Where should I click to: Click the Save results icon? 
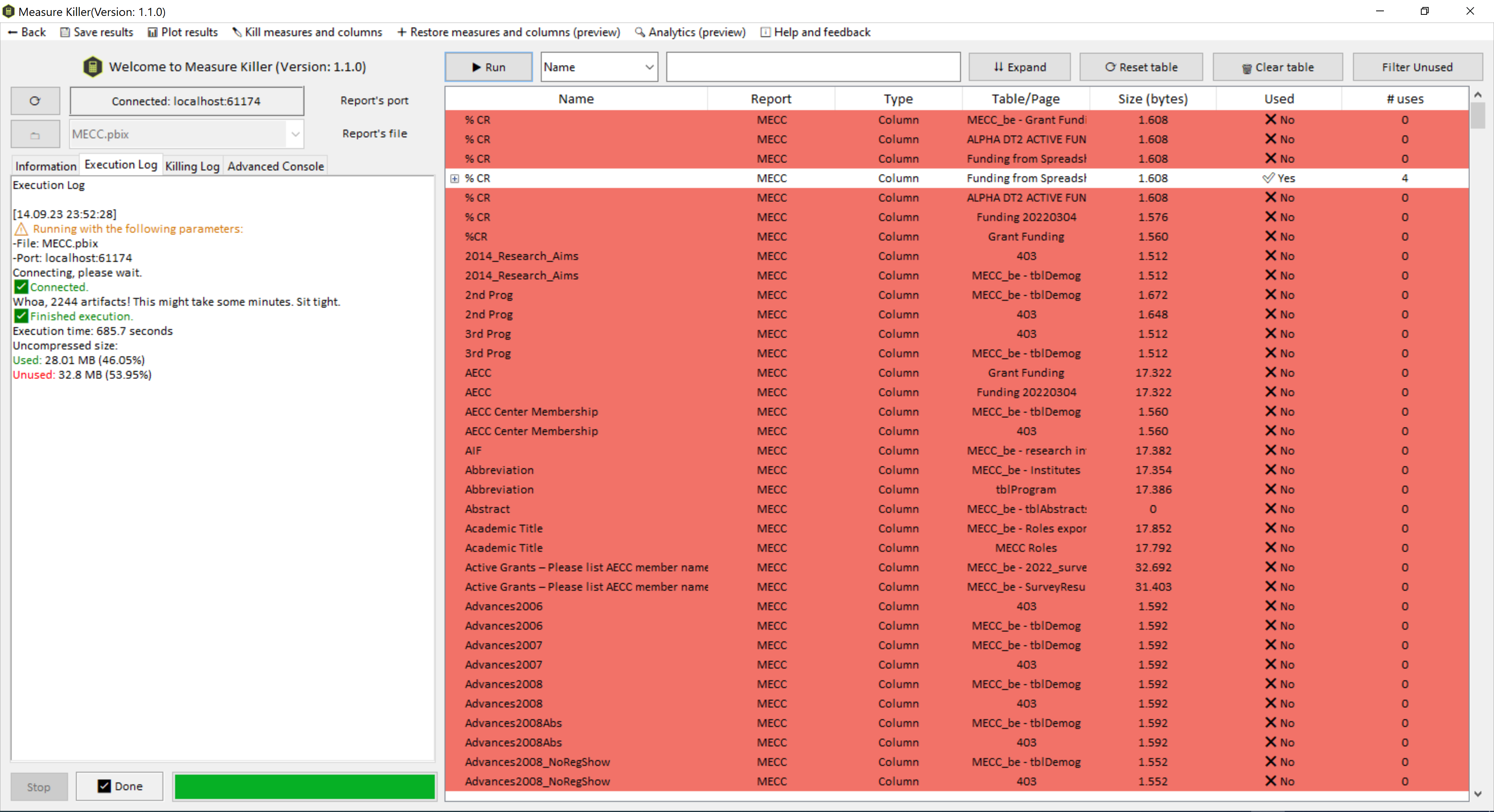pyautogui.click(x=96, y=32)
